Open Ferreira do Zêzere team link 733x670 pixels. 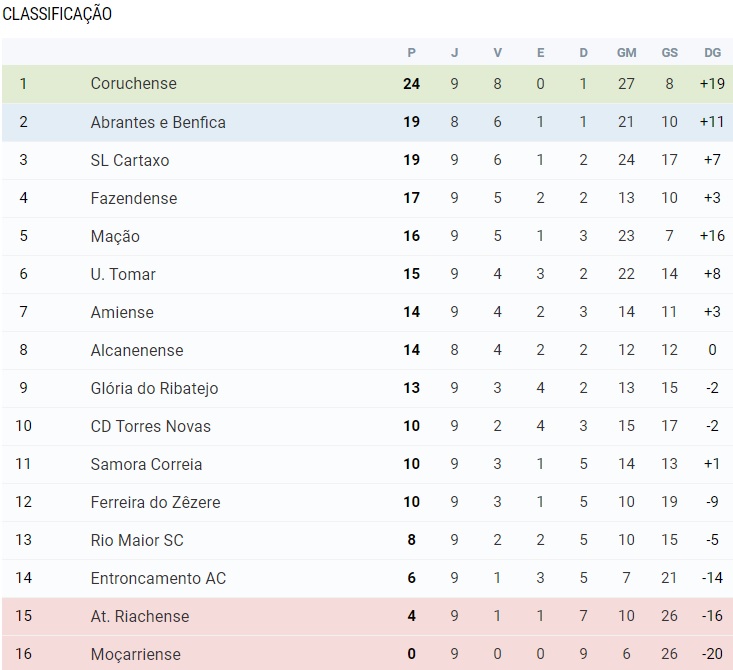pos(155,502)
